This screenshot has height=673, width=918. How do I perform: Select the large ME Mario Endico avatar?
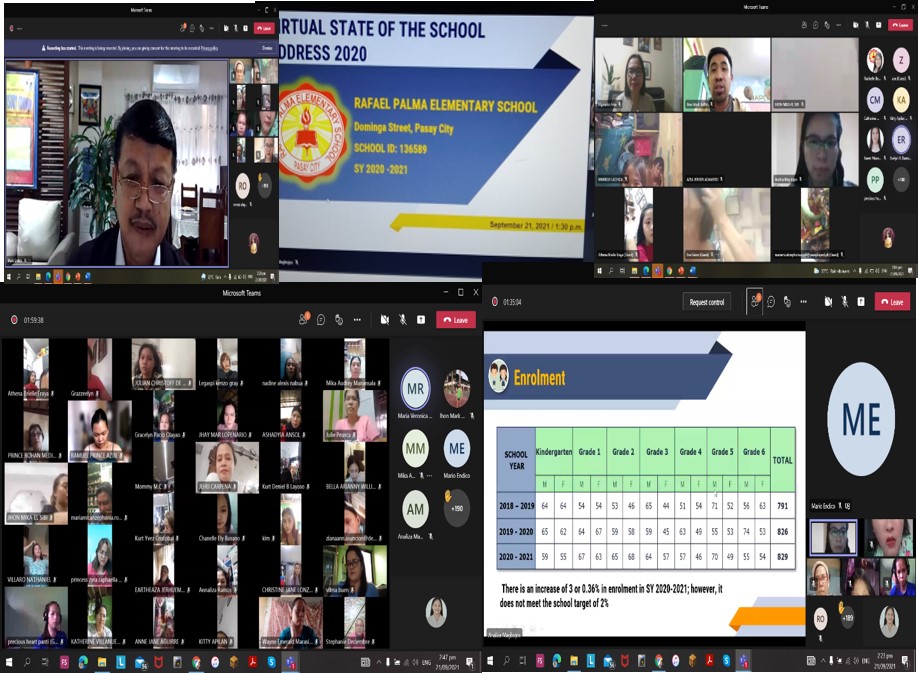click(x=861, y=420)
